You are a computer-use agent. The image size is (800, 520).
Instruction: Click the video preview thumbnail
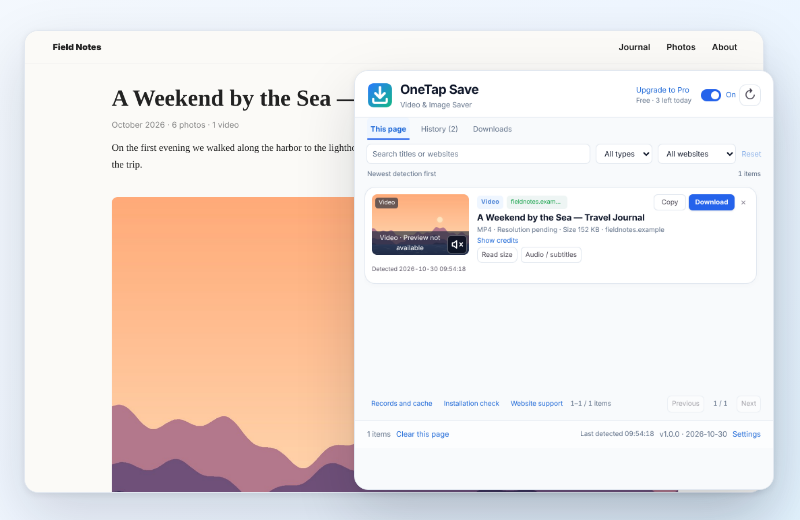[420, 225]
